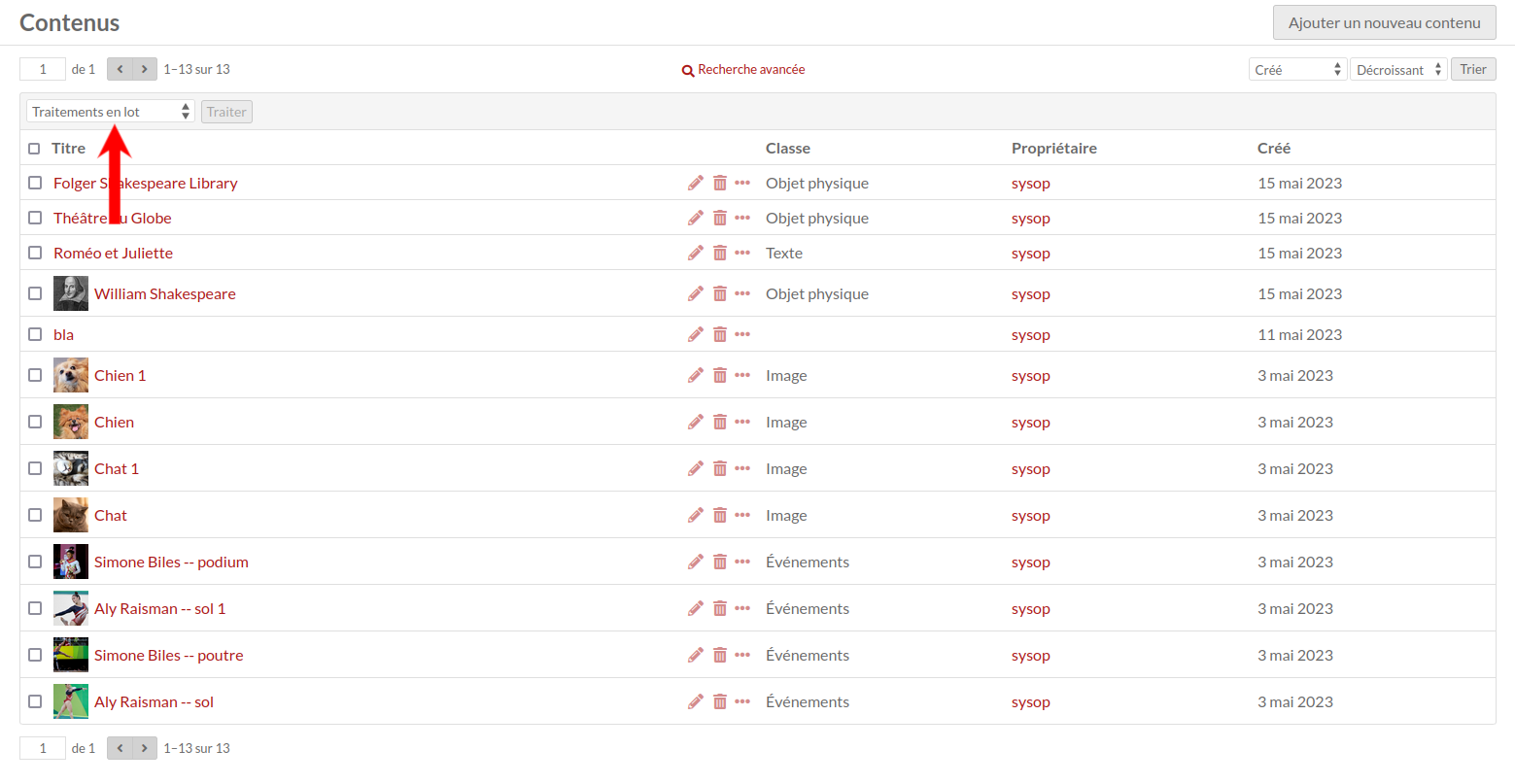Check the William Shakespeare row
1515x784 pixels.
click(35, 293)
